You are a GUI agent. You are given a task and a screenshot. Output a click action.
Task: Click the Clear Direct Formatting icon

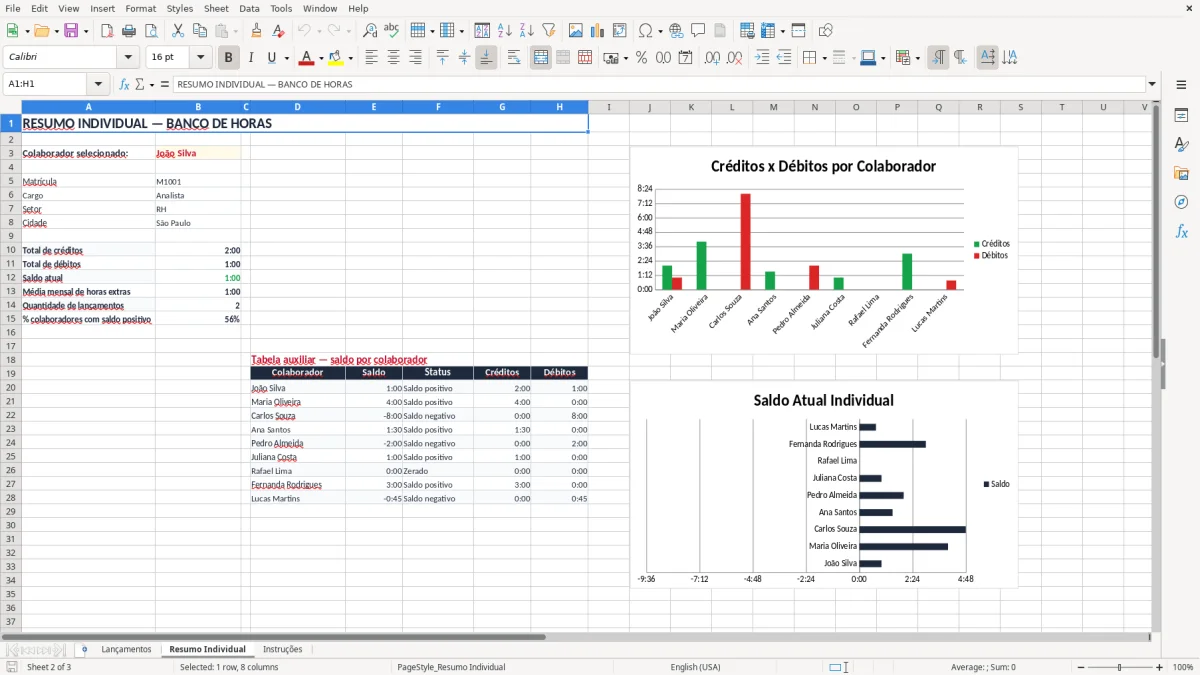point(277,31)
